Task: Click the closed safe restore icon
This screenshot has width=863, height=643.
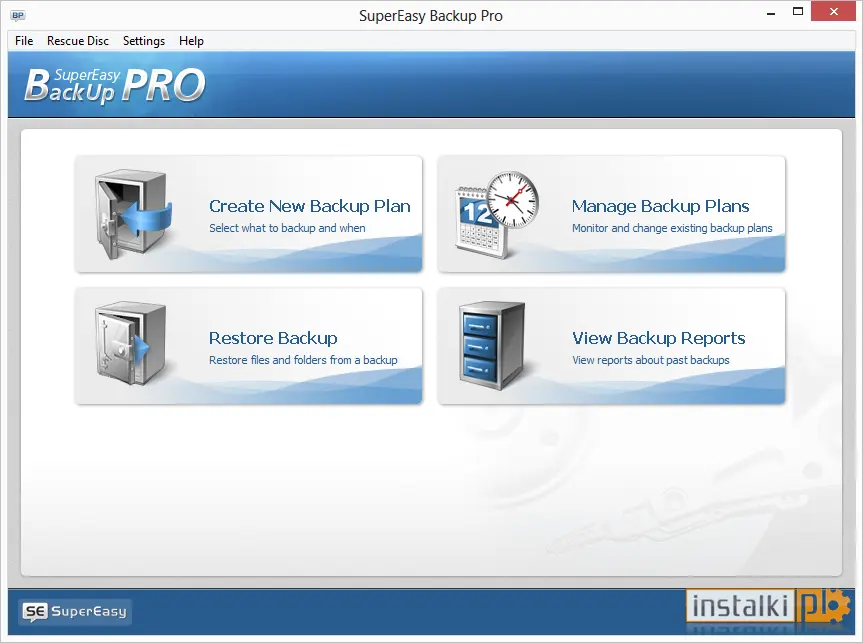Action: point(130,344)
